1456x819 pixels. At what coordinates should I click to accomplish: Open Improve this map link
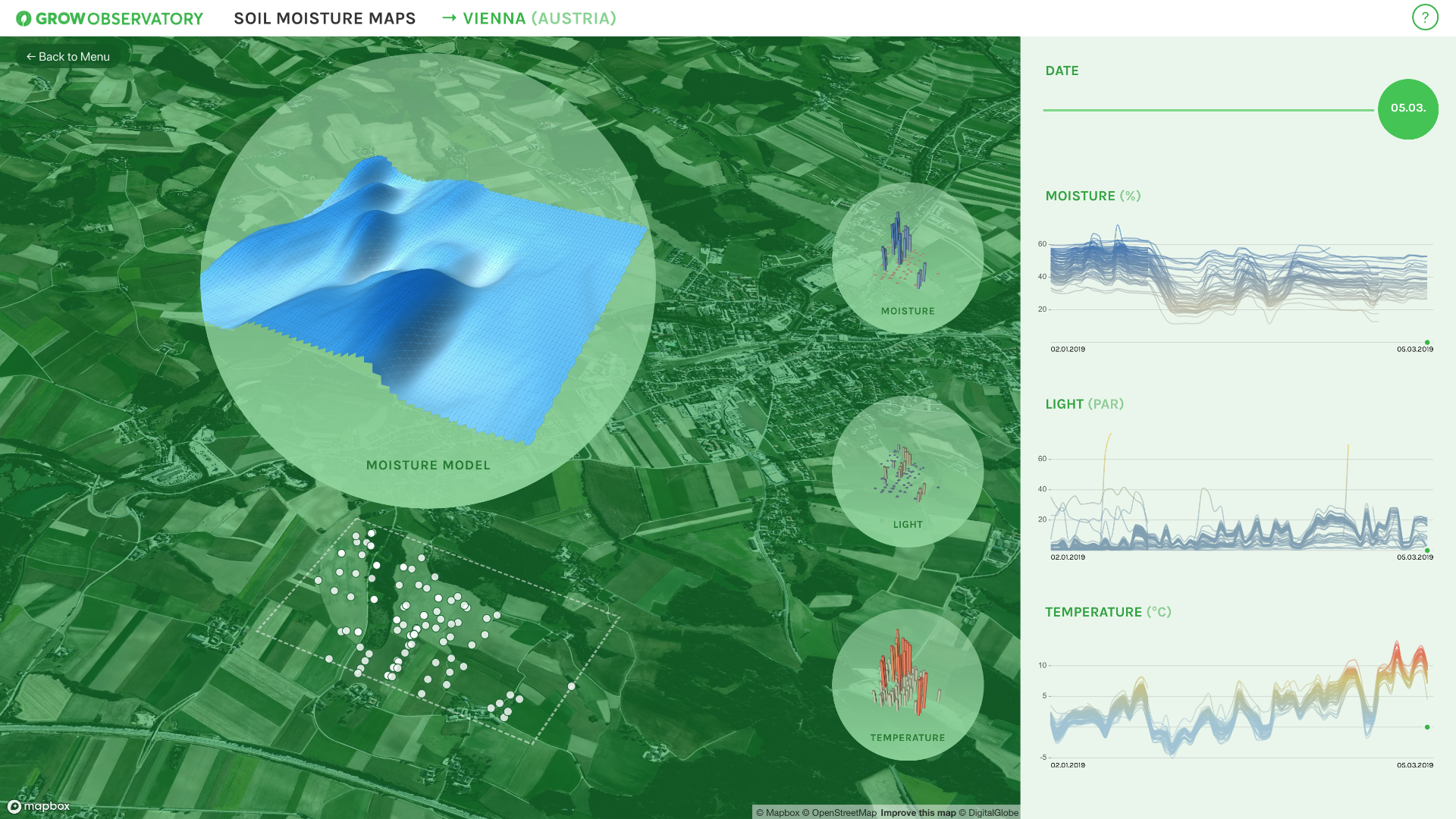(918, 813)
